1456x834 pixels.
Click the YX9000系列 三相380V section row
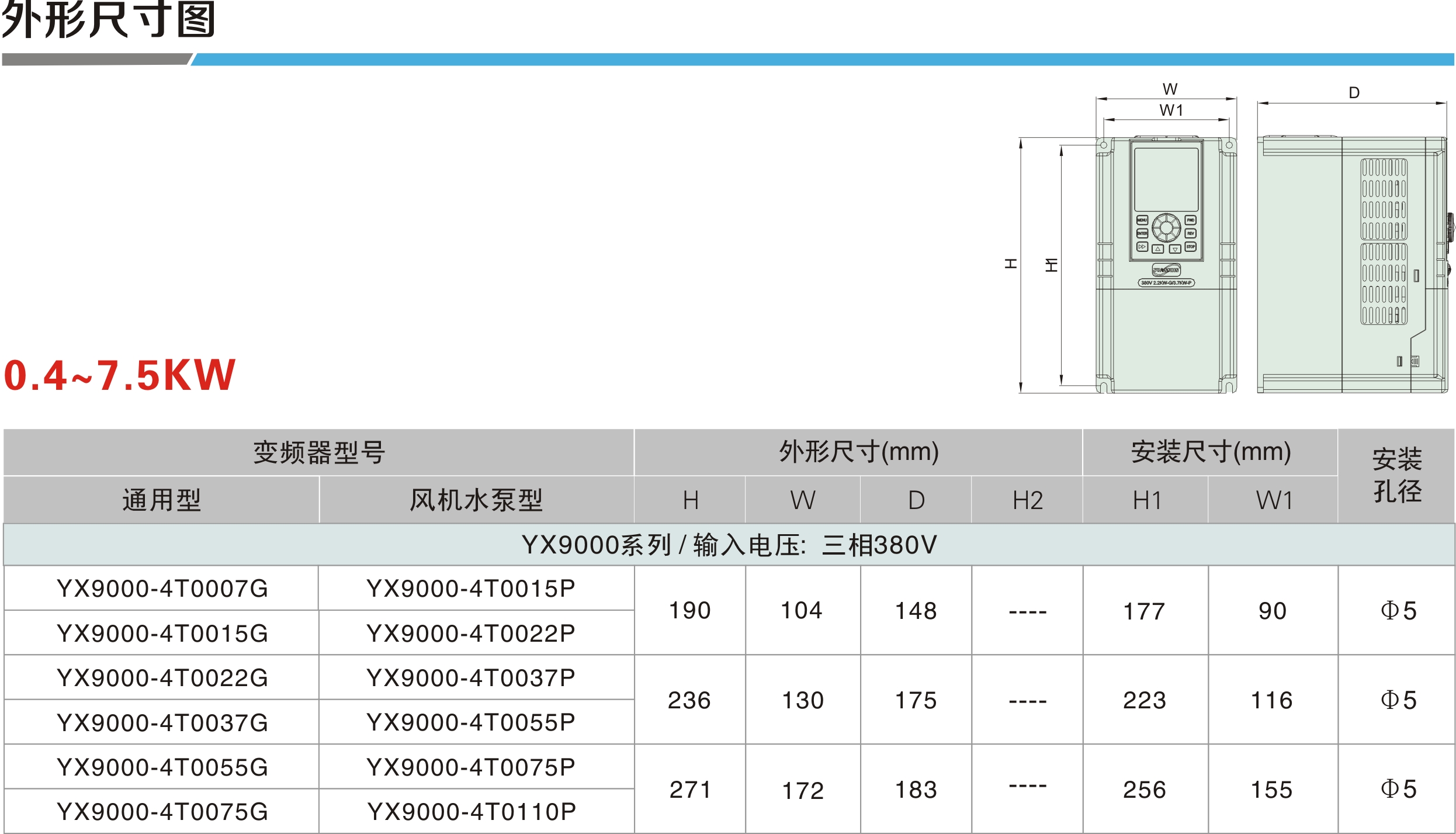(x=728, y=545)
